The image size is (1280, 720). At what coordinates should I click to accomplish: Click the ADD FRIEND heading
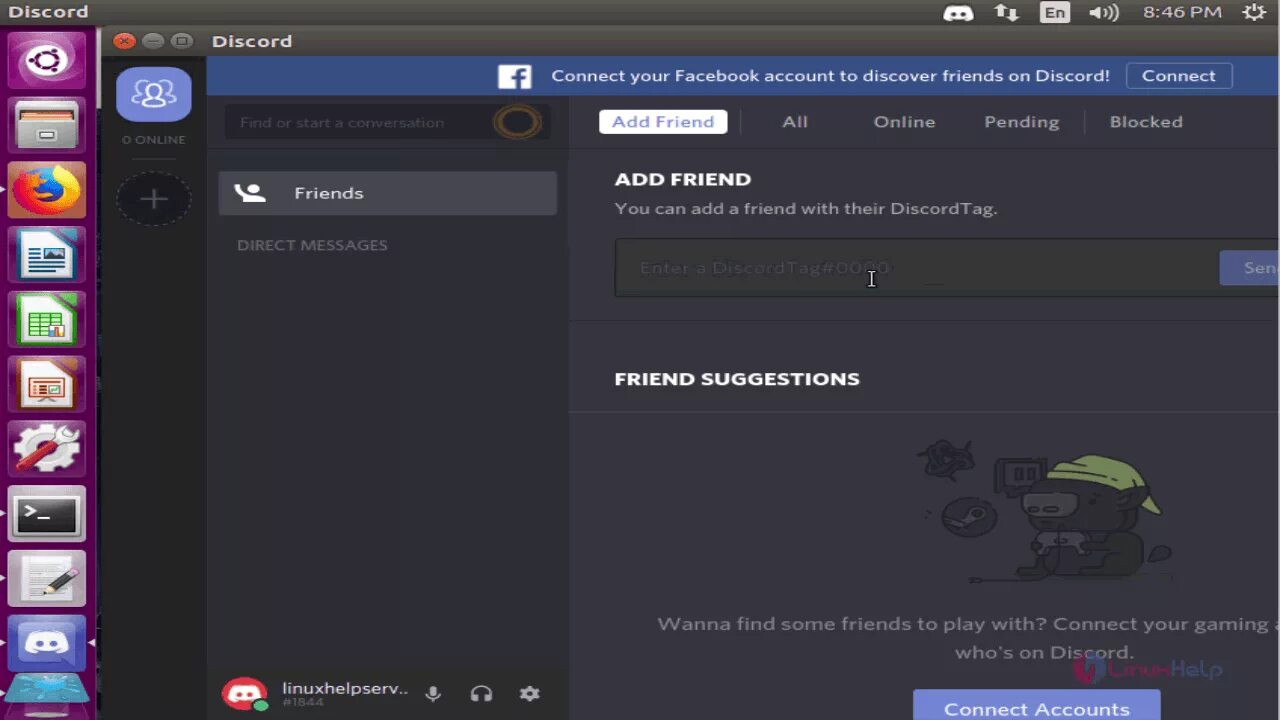coord(683,179)
